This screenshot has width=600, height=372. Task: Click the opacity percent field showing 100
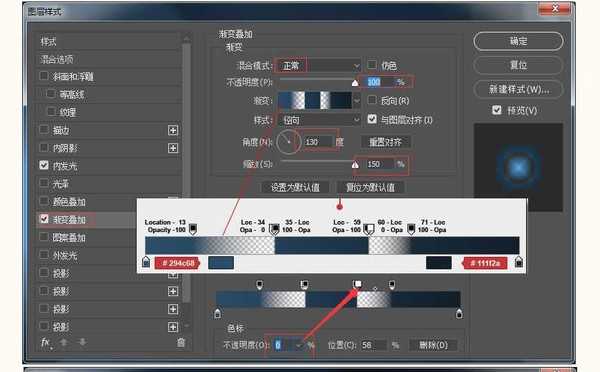tap(380, 82)
